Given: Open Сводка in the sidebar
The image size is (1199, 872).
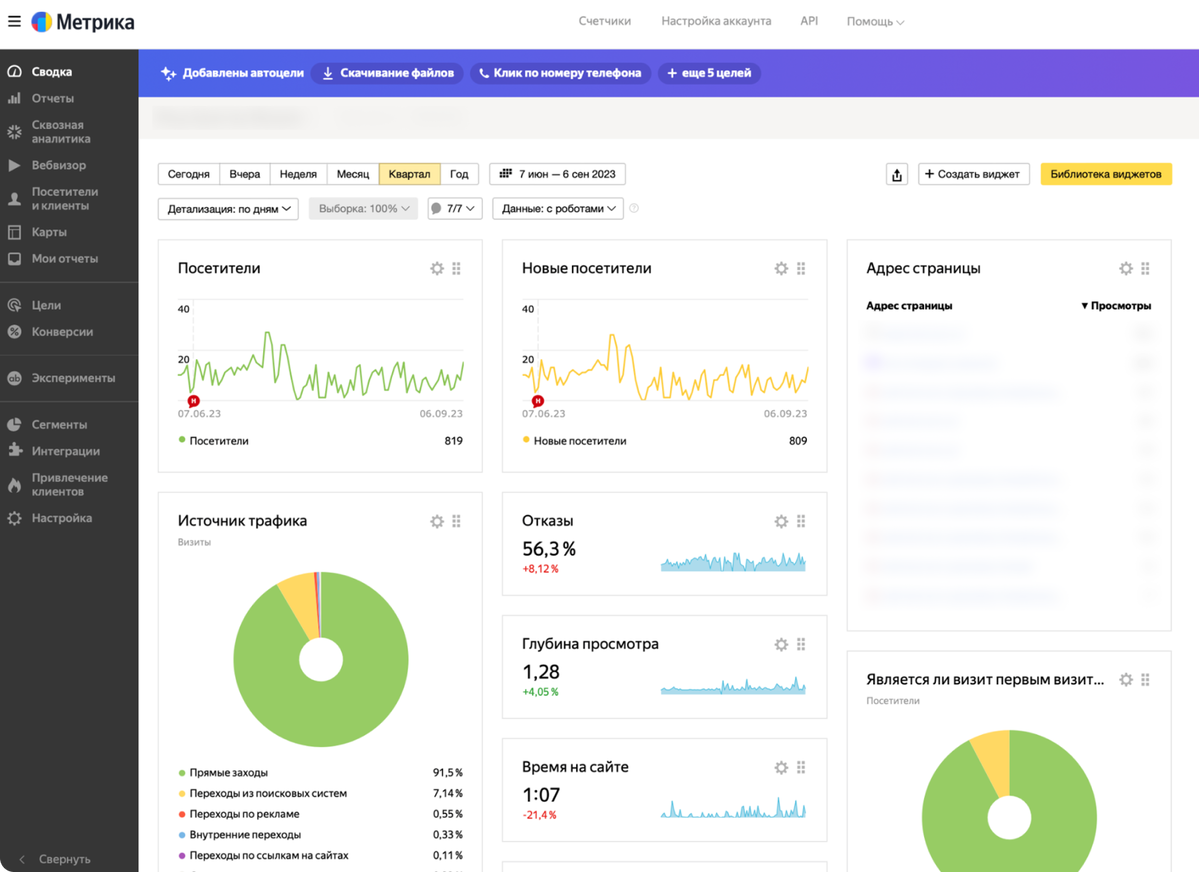Looking at the screenshot, I should [x=52, y=71].
